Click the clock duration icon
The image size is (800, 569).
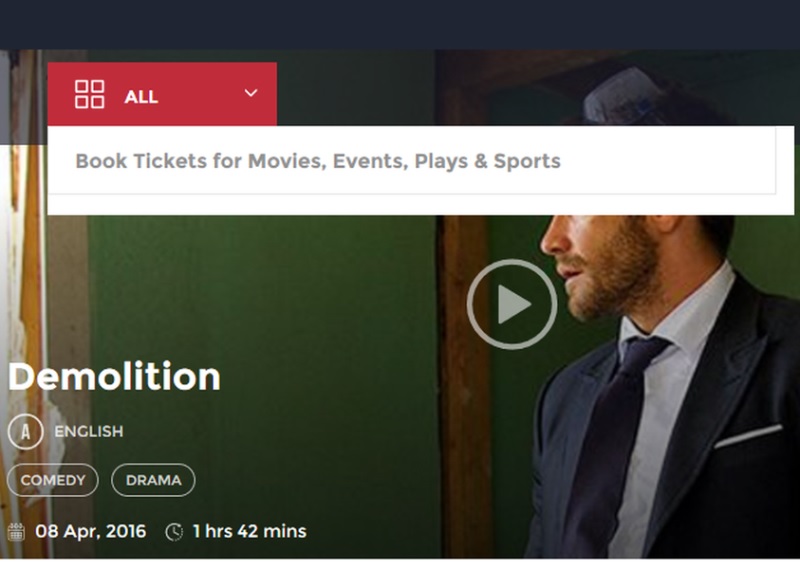coord(174,532)
